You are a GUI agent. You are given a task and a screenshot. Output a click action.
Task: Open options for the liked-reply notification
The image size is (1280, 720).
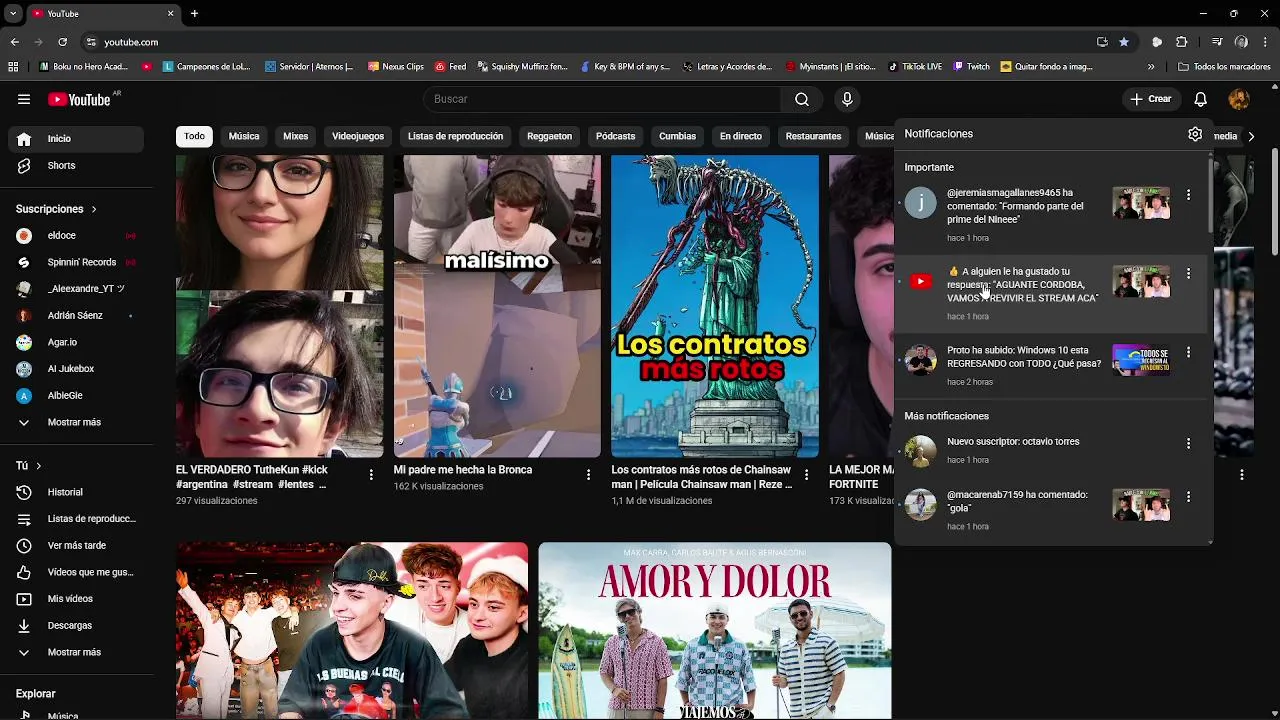tap(1188, 273)
